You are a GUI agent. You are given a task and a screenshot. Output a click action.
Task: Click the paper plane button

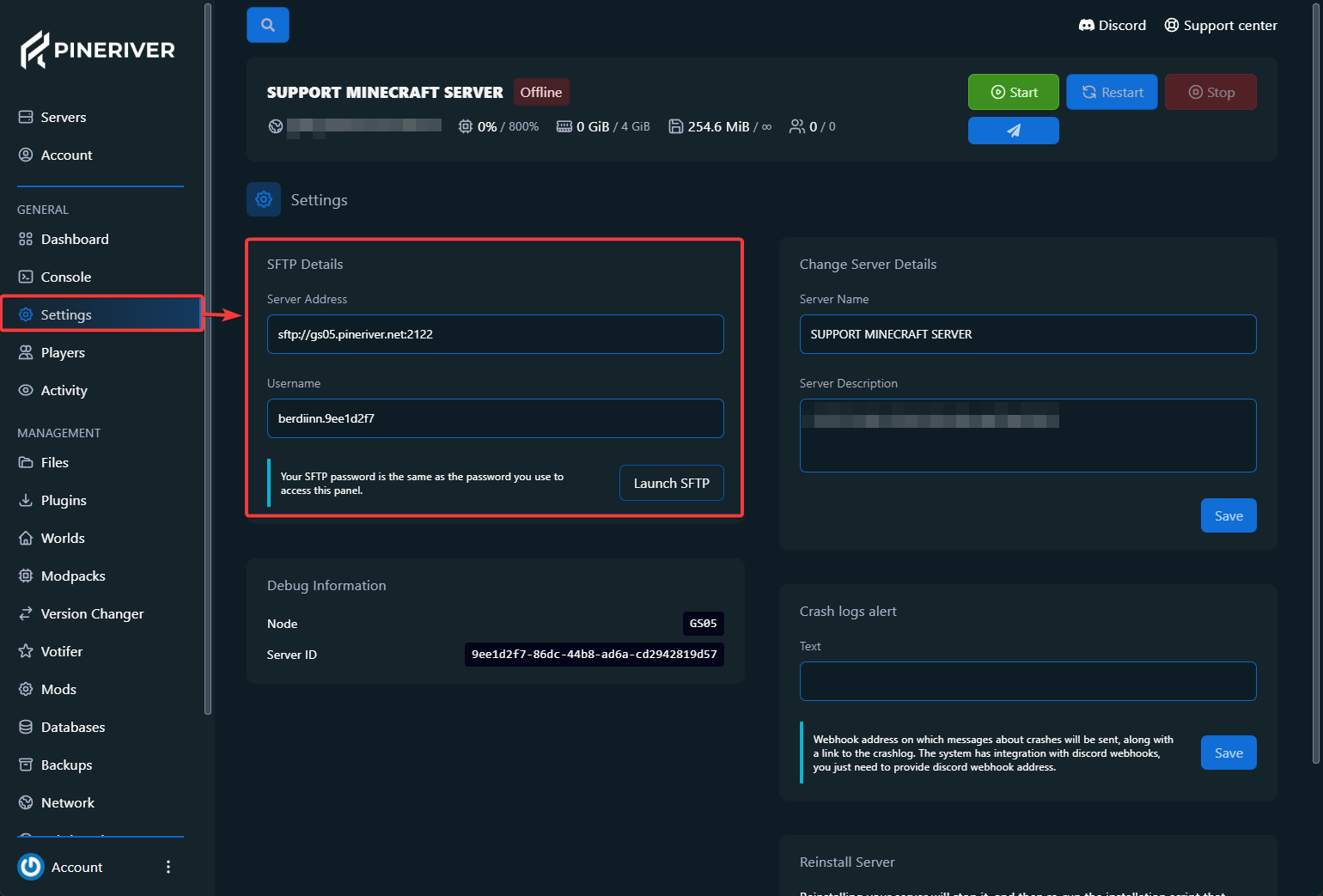pos(1014,131)
